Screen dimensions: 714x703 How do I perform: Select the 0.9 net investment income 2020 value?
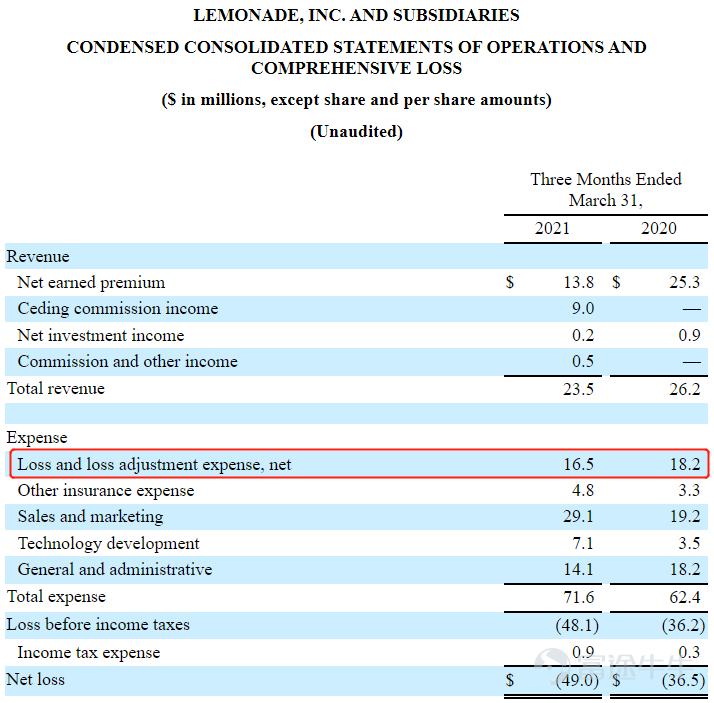[689, 336]
